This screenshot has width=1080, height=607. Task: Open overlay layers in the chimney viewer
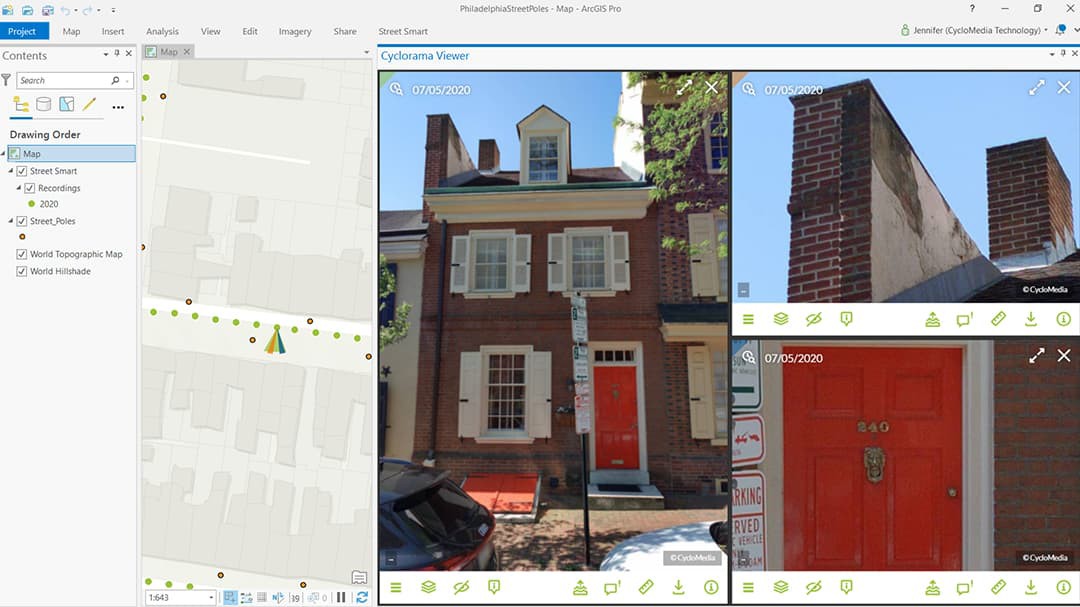[781, 319]
